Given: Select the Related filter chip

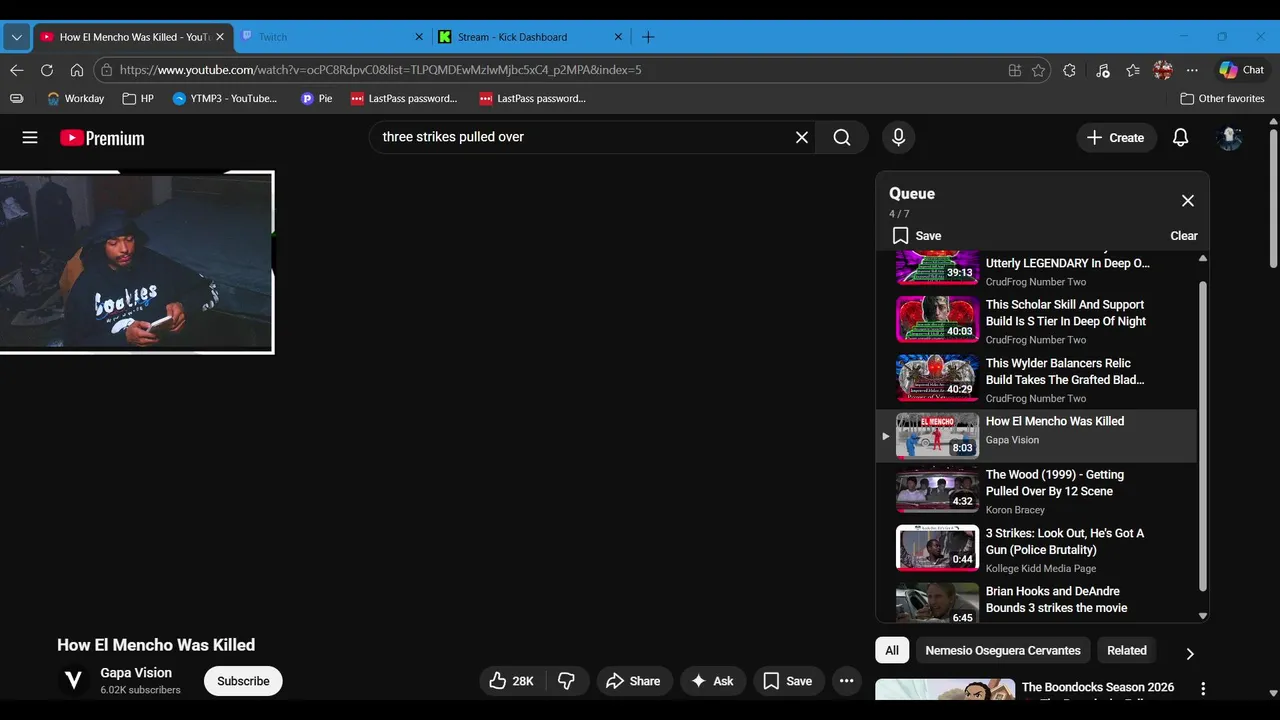Looking at the screenshot, I should pyautogui.click(x=1127, y=650).
